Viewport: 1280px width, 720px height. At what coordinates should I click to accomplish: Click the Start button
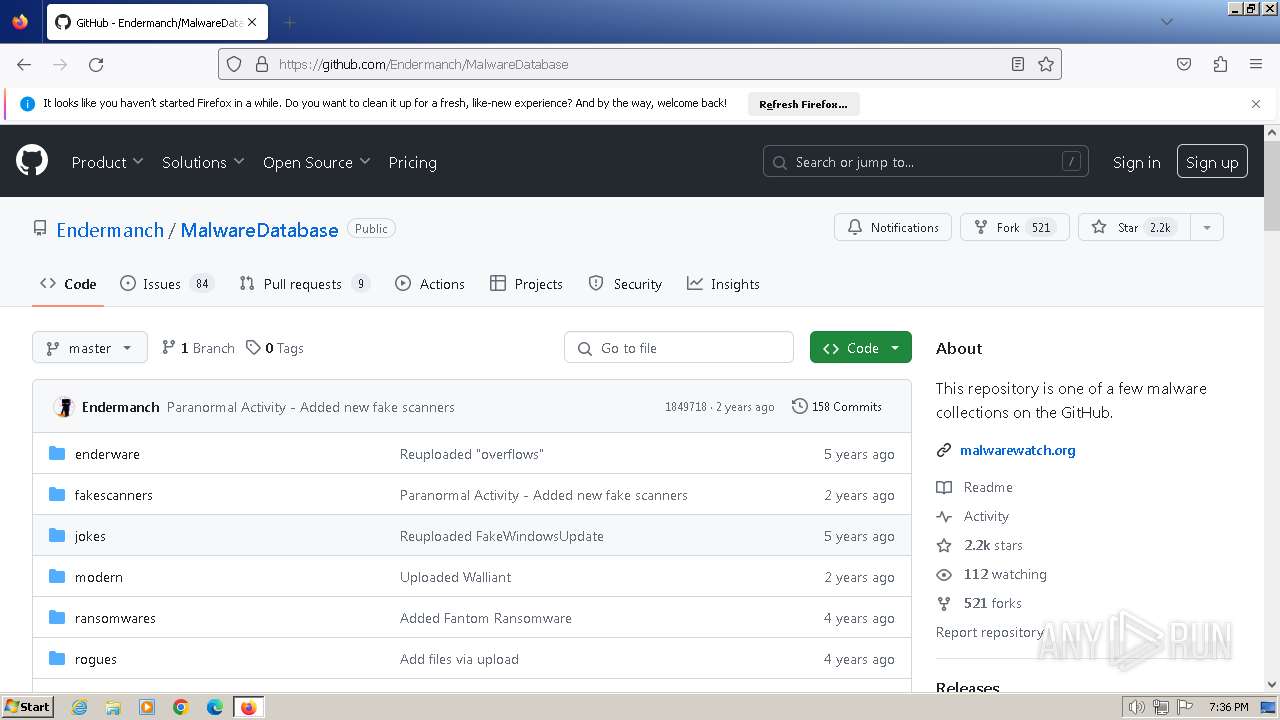27,707
